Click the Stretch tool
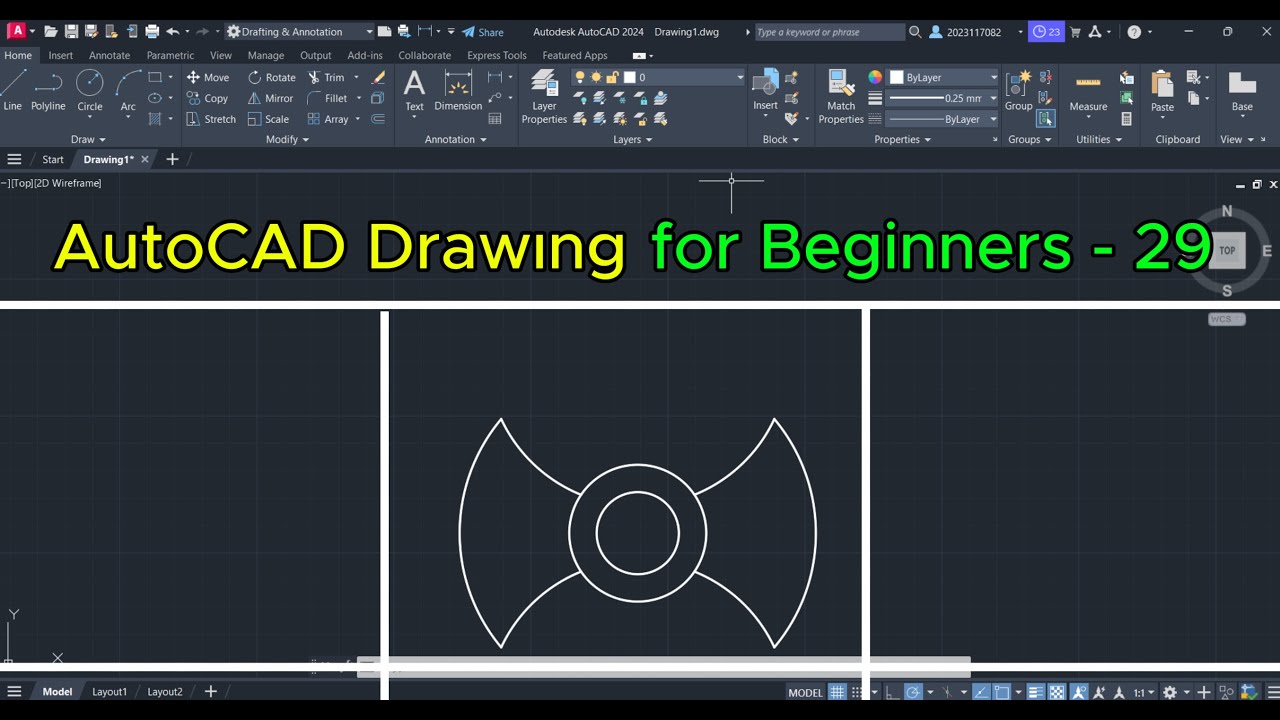The height and width of the screenshot is (720, 1280). (211, 119)
